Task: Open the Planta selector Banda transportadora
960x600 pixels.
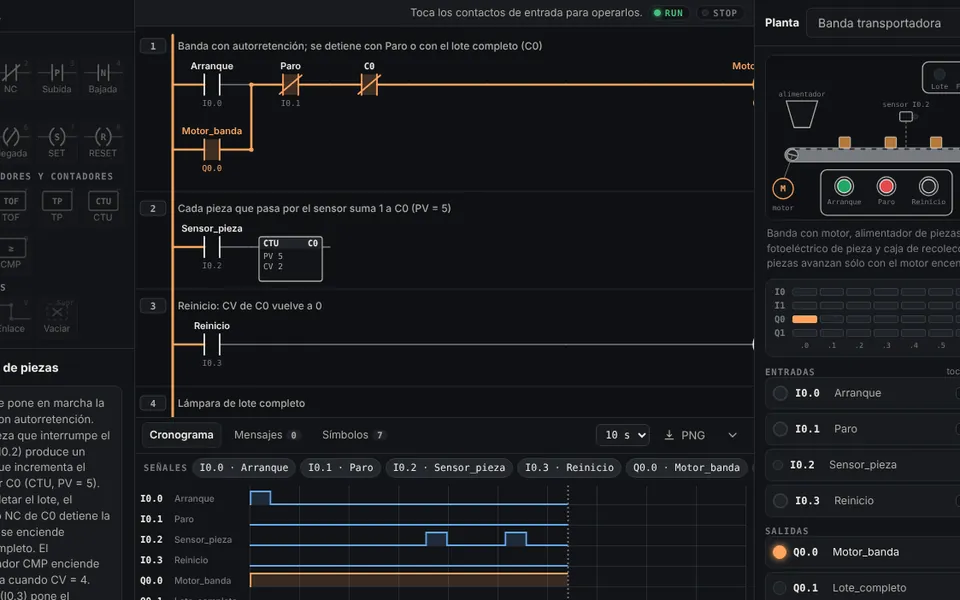Action: click(x=883, y=23)
